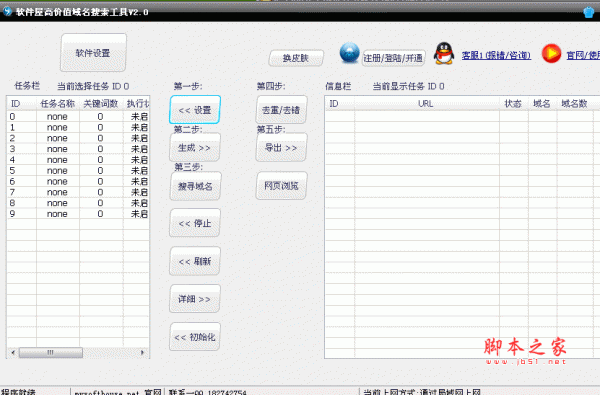The width and height of the screenshot is (600, 395).
Task: Click the red play icon near 官网
Action: coord(551,54)
